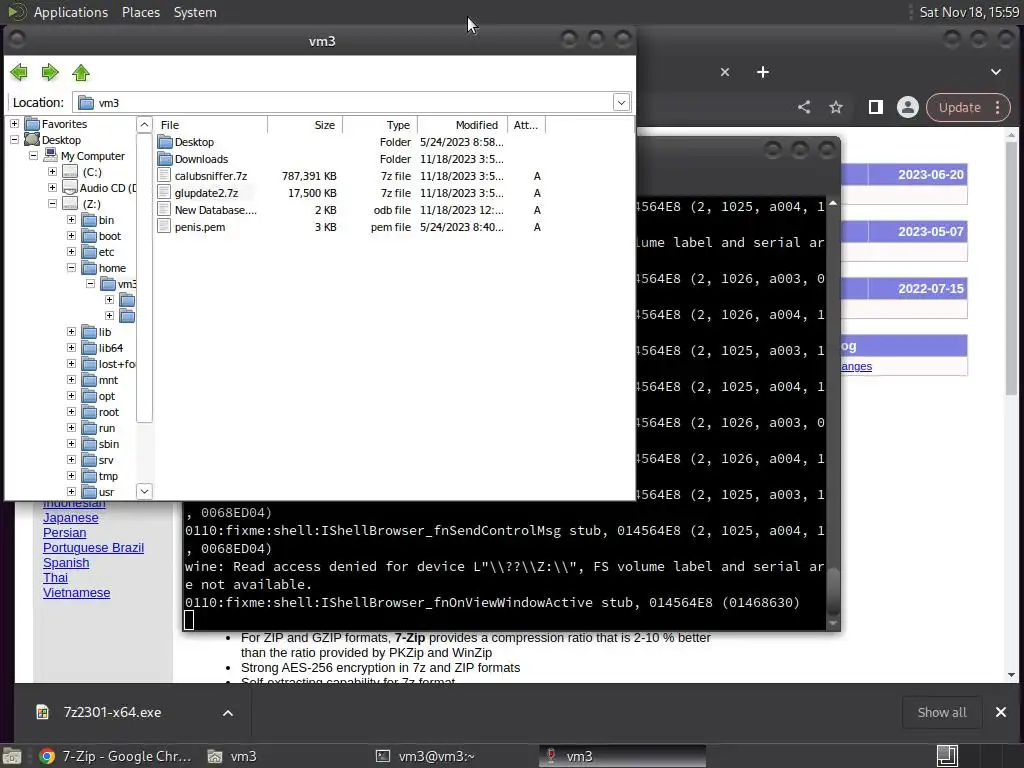Open the Location dropdown arrow
1024x768 pixels.
tap(621, 103)
